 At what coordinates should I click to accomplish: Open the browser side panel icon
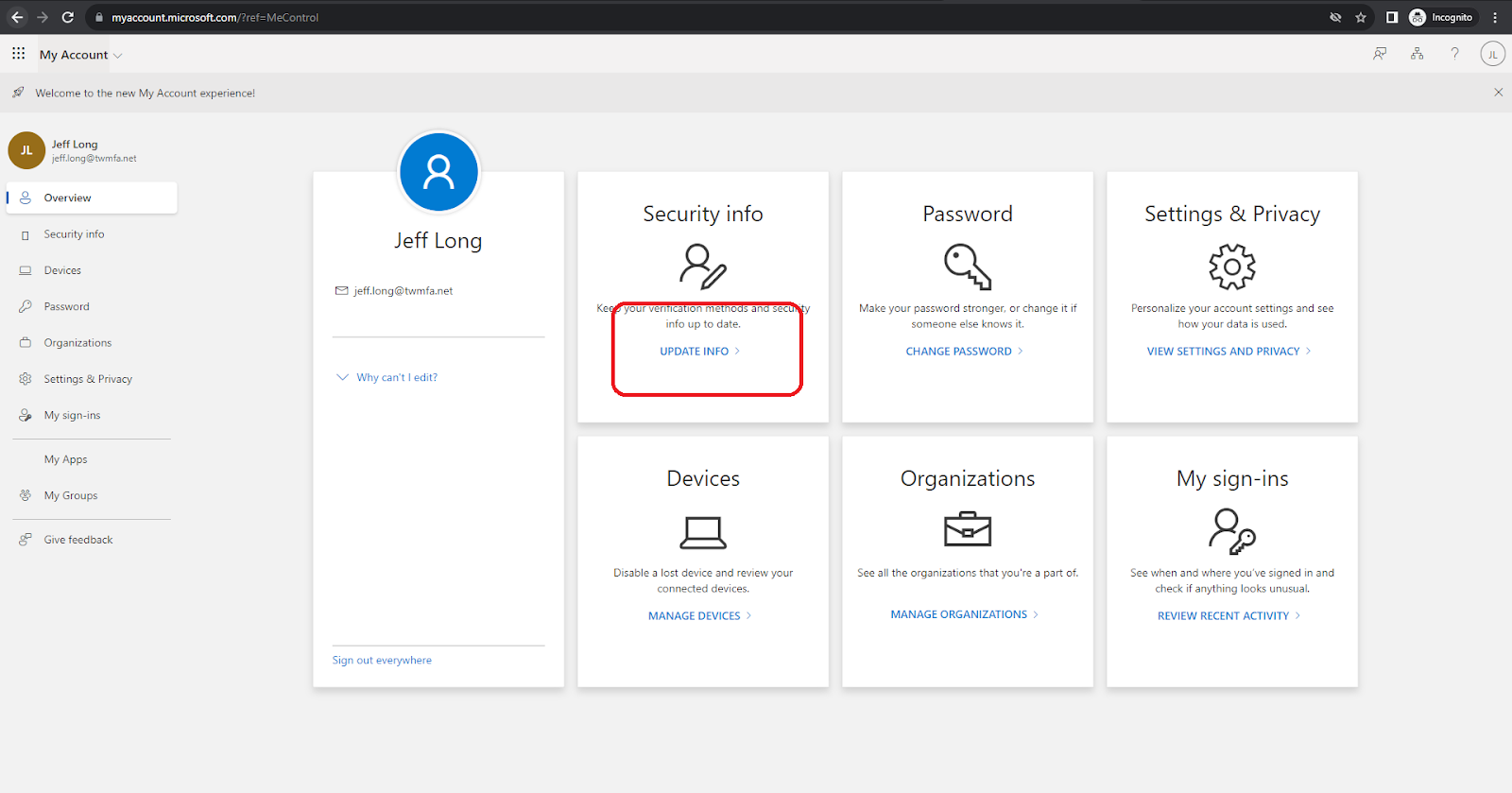click(1392, 17)
